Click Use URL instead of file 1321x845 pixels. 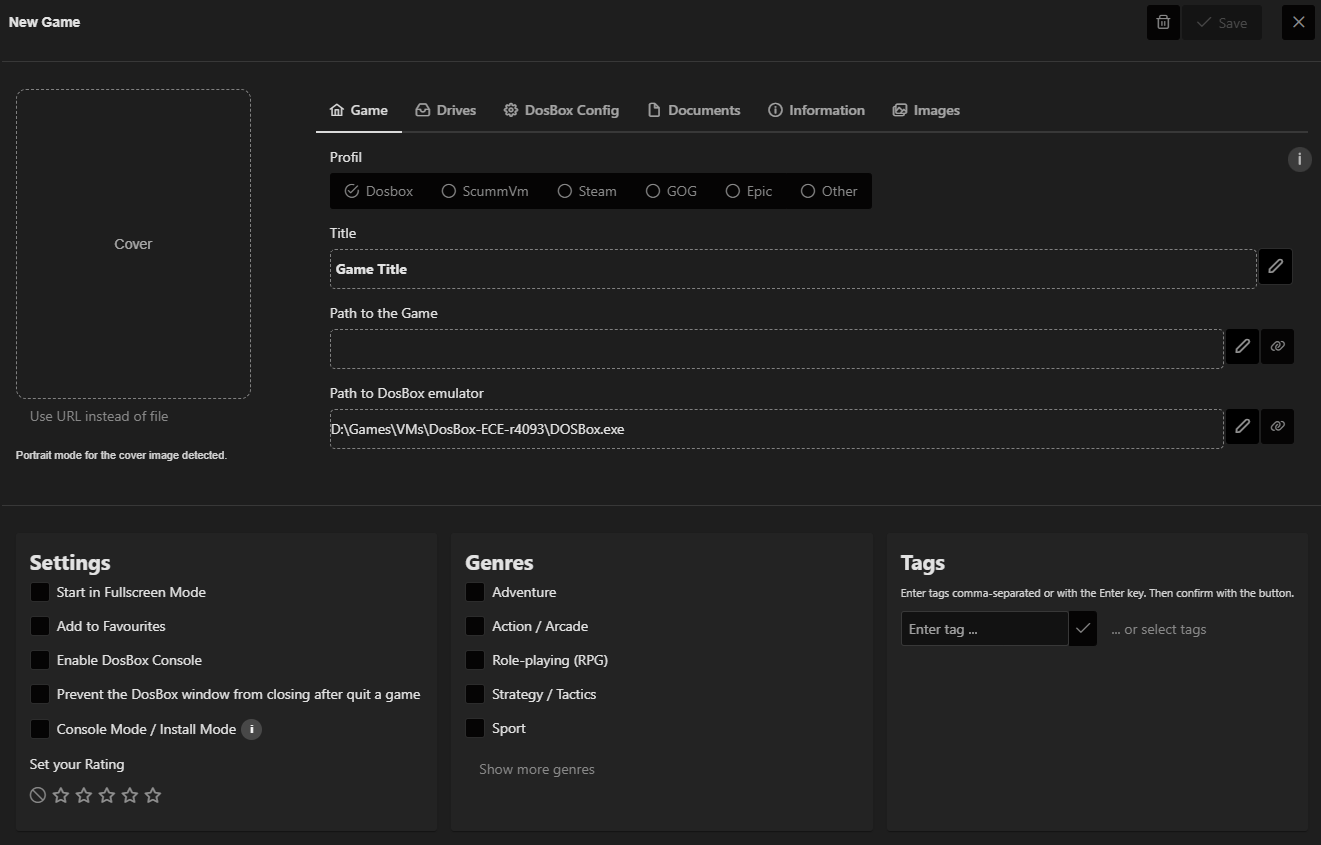tap(98, 416)
